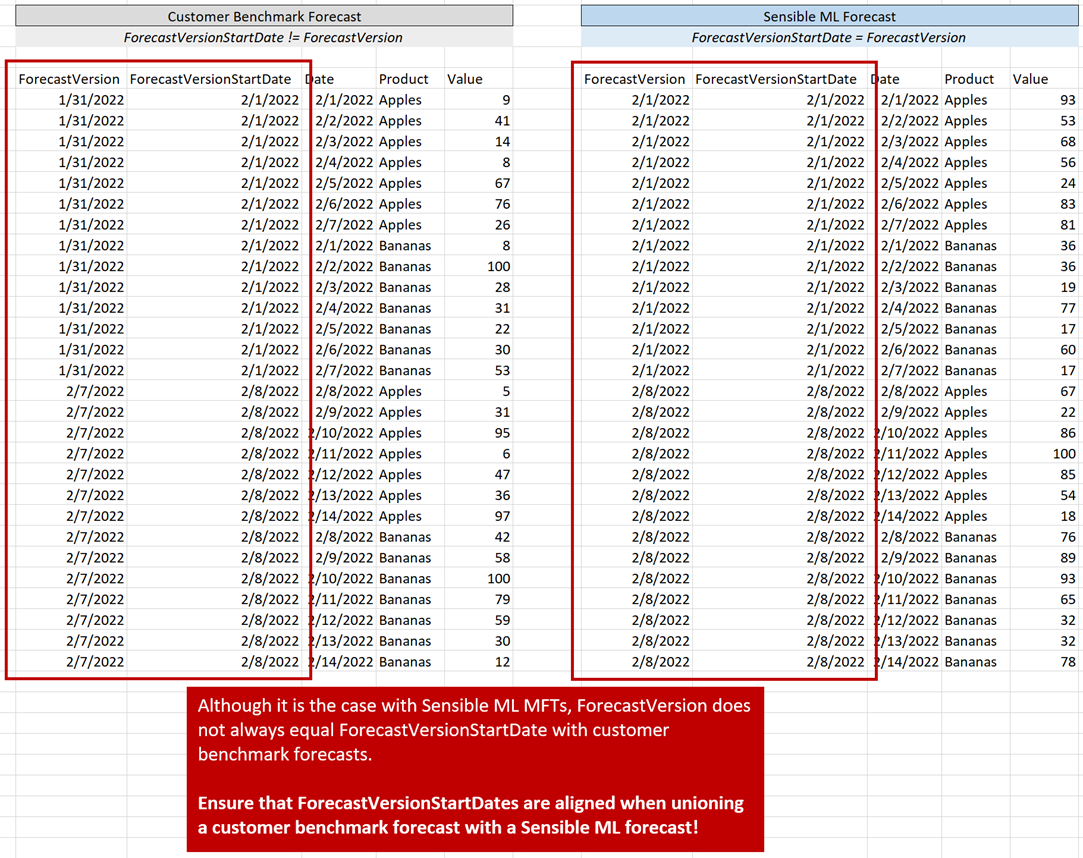1083x858 pixels.
Task: Click value 12 in Customer Benchmark table
Action: 502,662
